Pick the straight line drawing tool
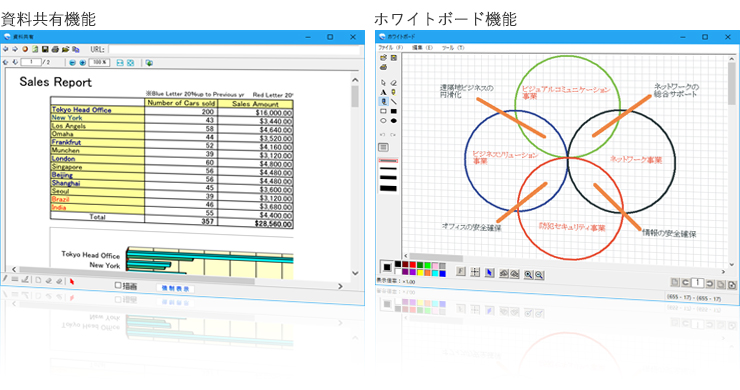The width and height of the screenshot is (740, 390). pyautogui.click(x=394, y=102)
